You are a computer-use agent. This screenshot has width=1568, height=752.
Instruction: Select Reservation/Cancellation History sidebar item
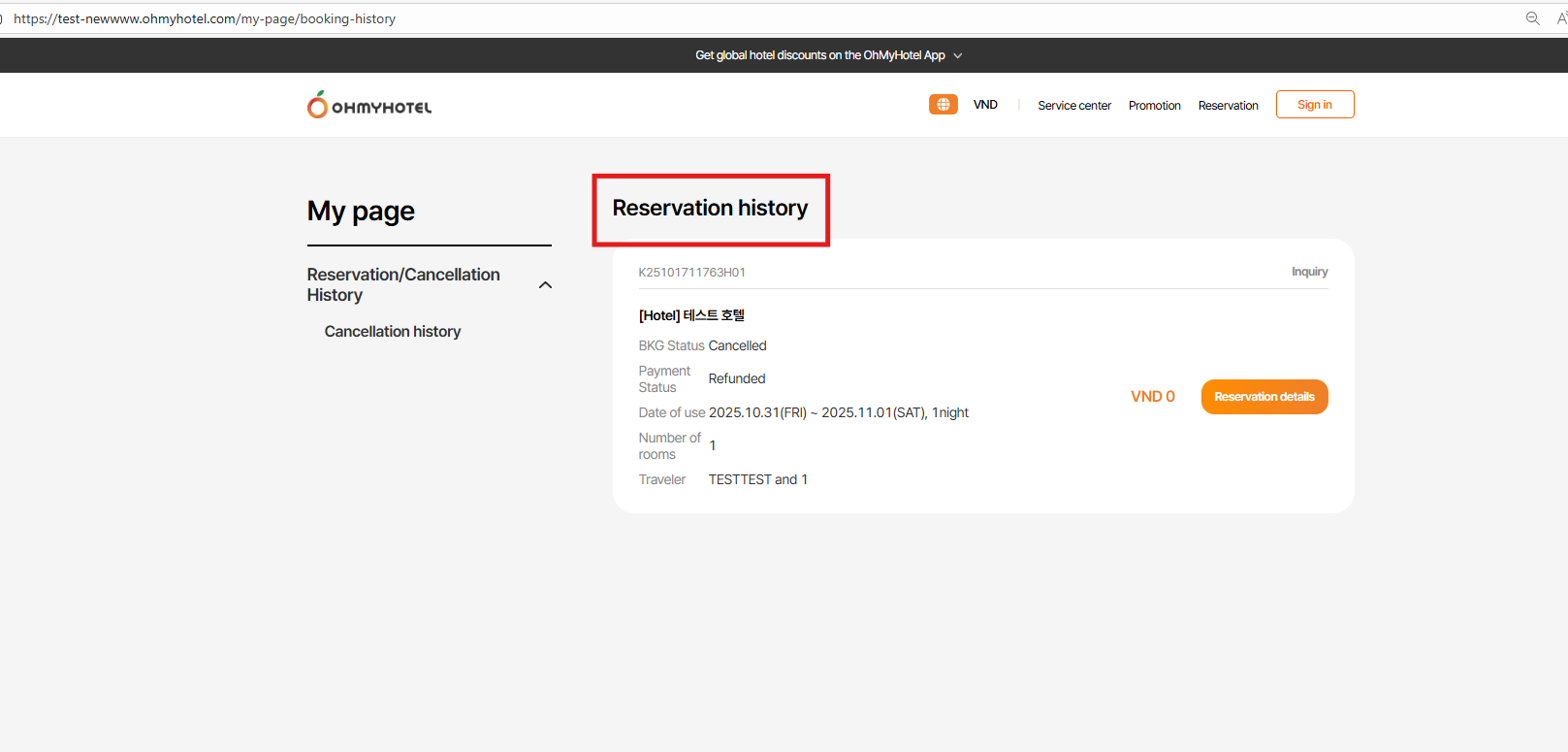(403, 284)
